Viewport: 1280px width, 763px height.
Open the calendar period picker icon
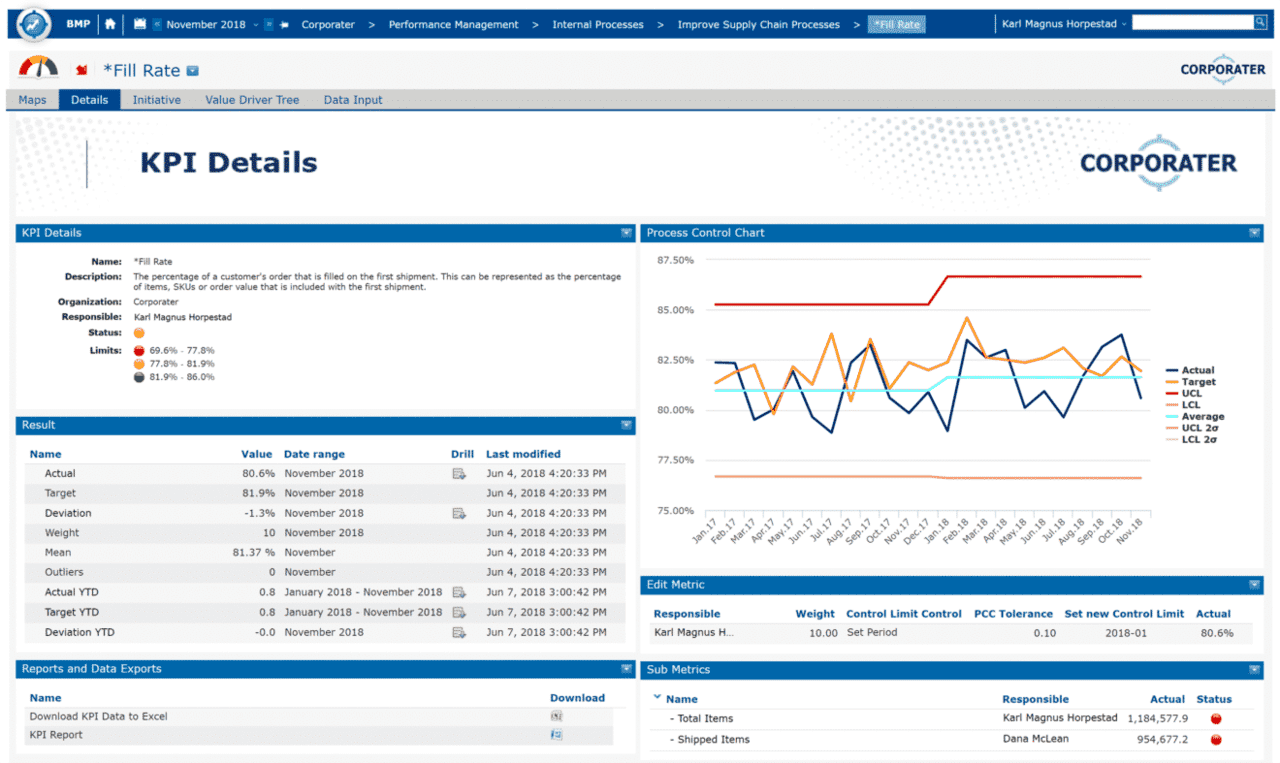click(x=140, y=24)
